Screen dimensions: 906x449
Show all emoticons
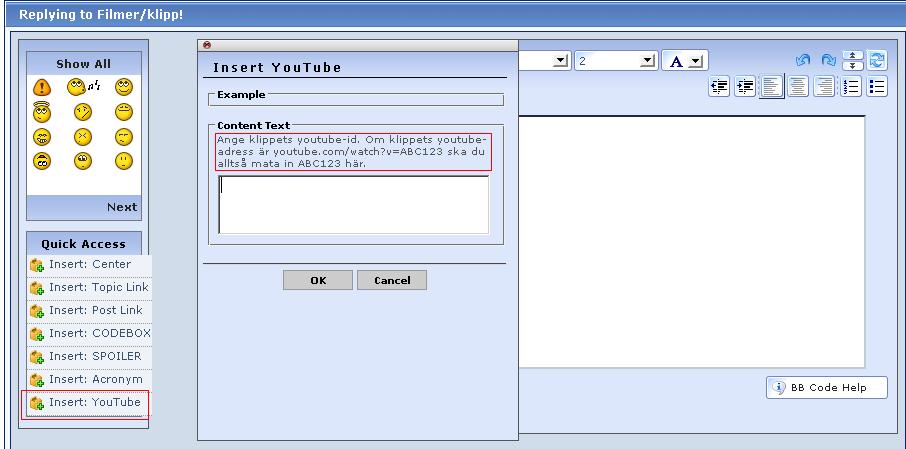(84, 64)
